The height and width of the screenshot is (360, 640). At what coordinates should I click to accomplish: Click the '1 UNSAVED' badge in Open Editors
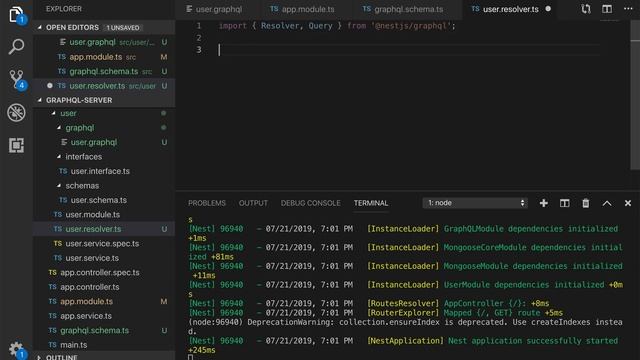pos(123,28)
